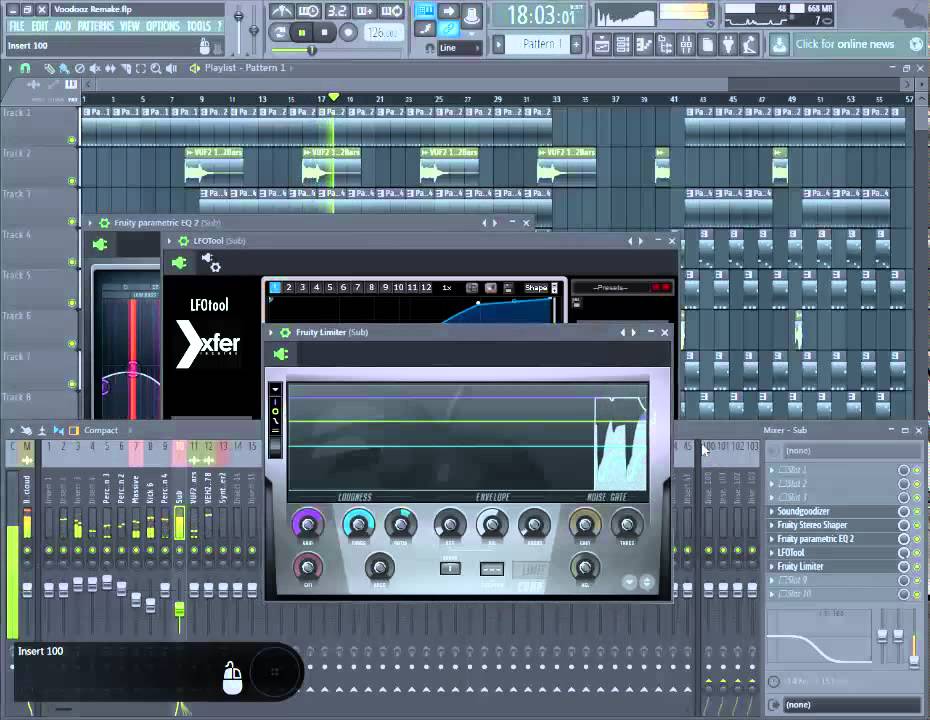
Task: Open the Playlist view icon
Action: [601, 44]
